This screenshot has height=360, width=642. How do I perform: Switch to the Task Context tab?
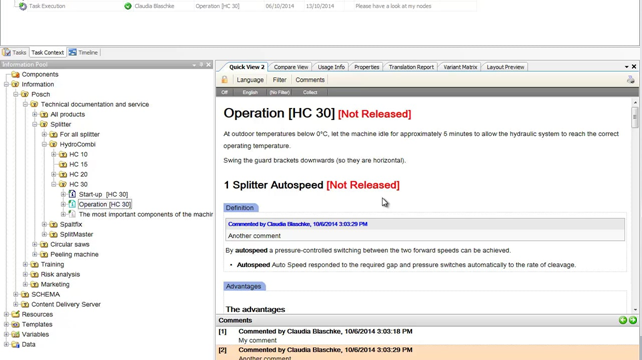[47, 52]
